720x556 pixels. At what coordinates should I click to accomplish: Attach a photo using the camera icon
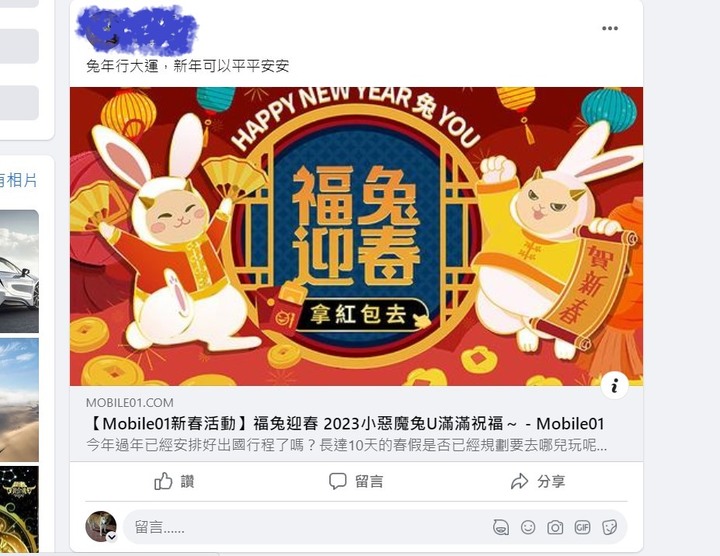pyautogui.click(x=555, y=528)
